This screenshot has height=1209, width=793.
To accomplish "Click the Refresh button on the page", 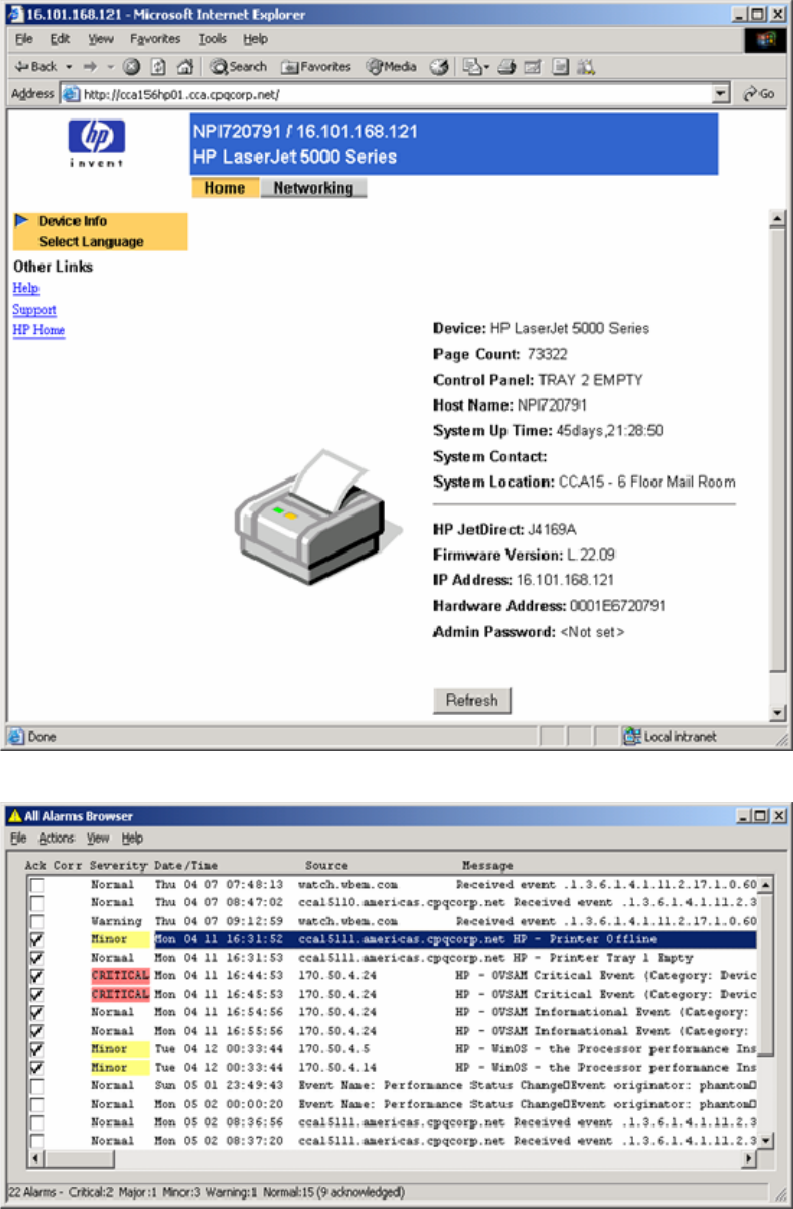I will (471, 701).
